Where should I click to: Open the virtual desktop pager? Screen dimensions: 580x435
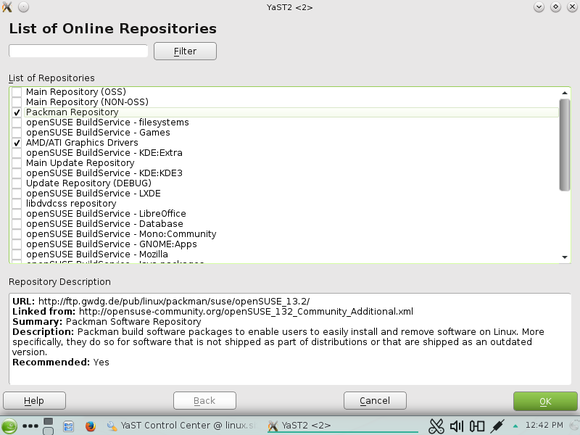click(48, 426)
